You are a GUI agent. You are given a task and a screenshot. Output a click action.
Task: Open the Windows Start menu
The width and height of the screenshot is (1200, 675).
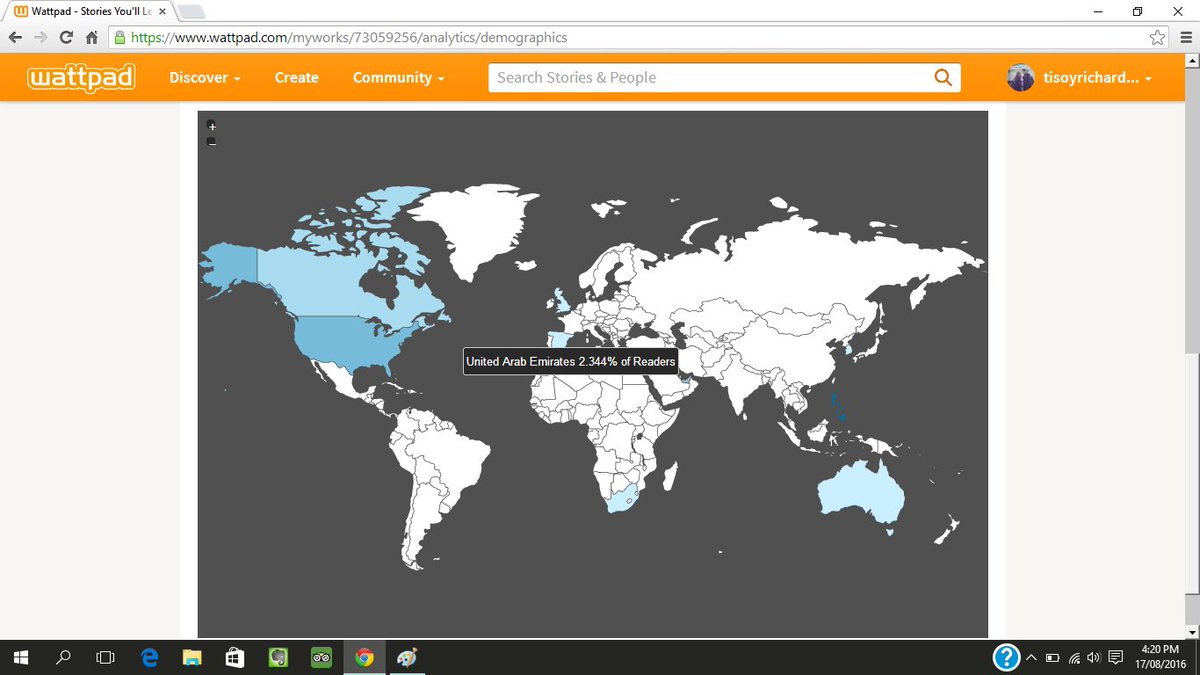coord(21,657)
